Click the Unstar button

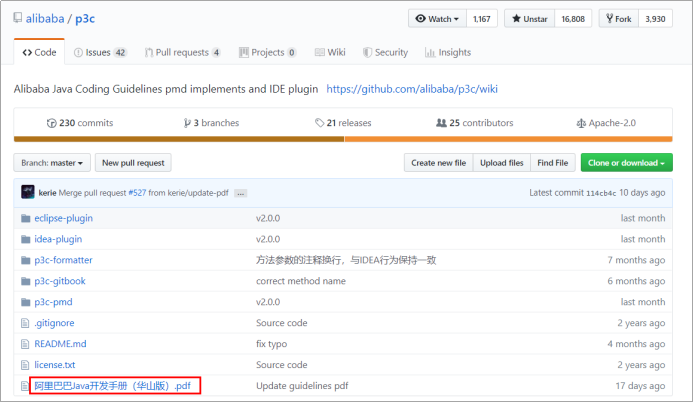(x=529, y=19)
